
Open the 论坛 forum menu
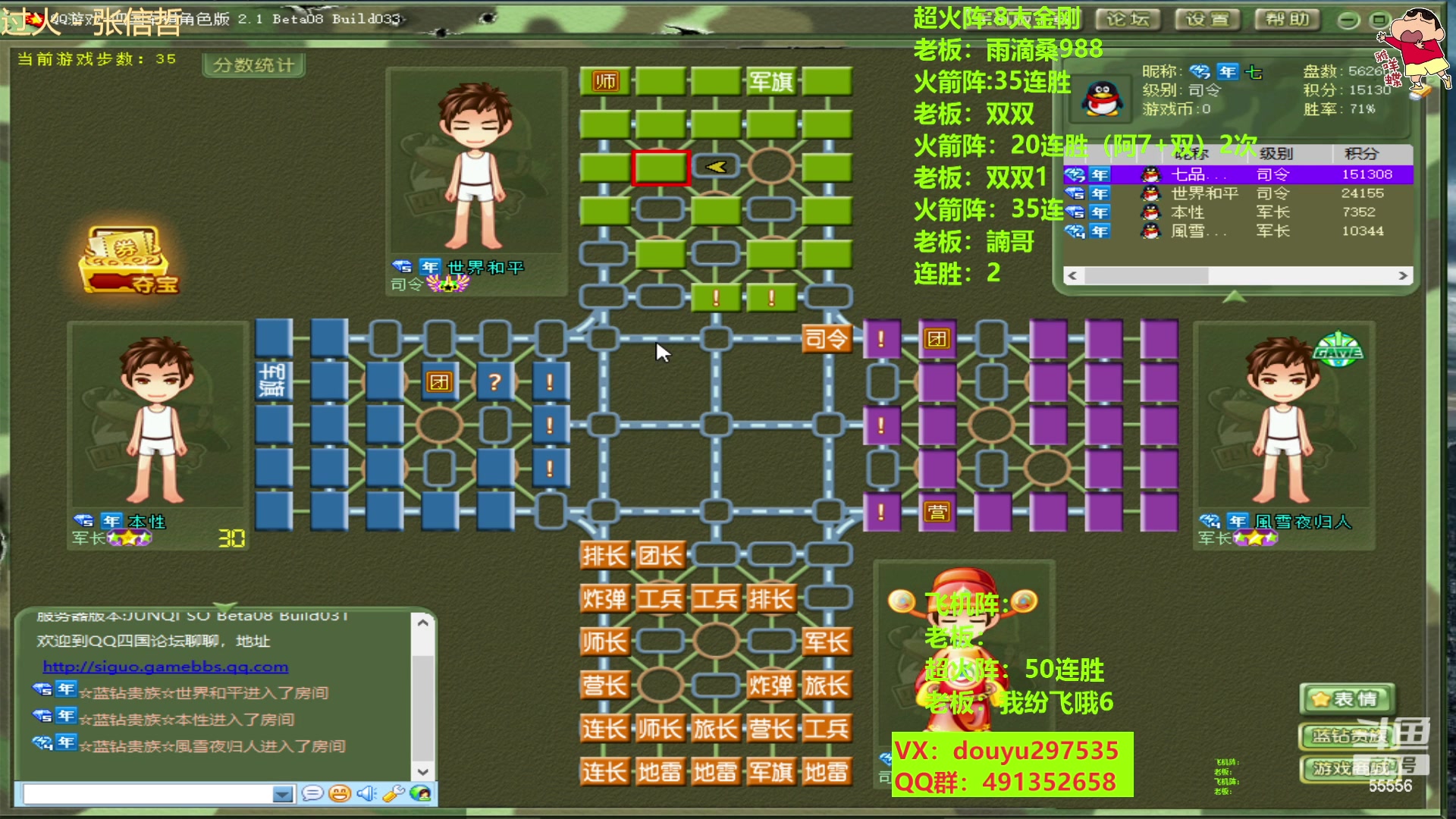click(x=1128, y=19)
